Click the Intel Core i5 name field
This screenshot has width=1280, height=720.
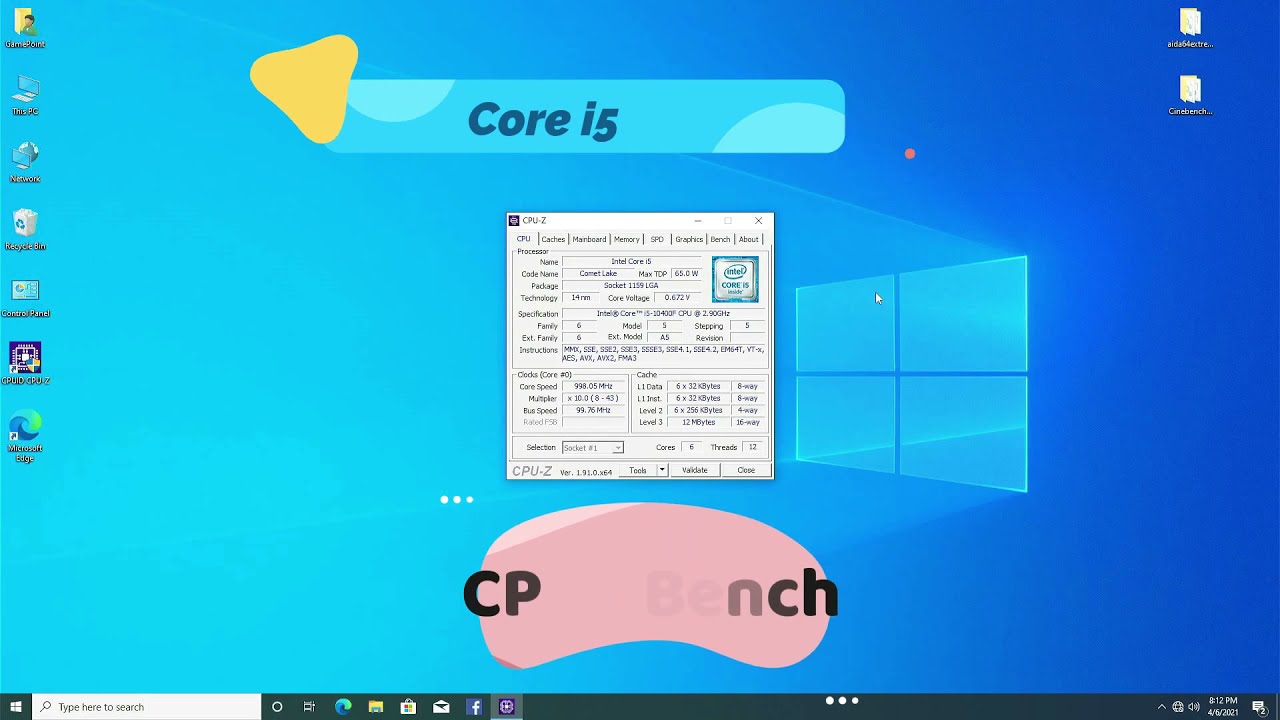click(x=631, y=262)
